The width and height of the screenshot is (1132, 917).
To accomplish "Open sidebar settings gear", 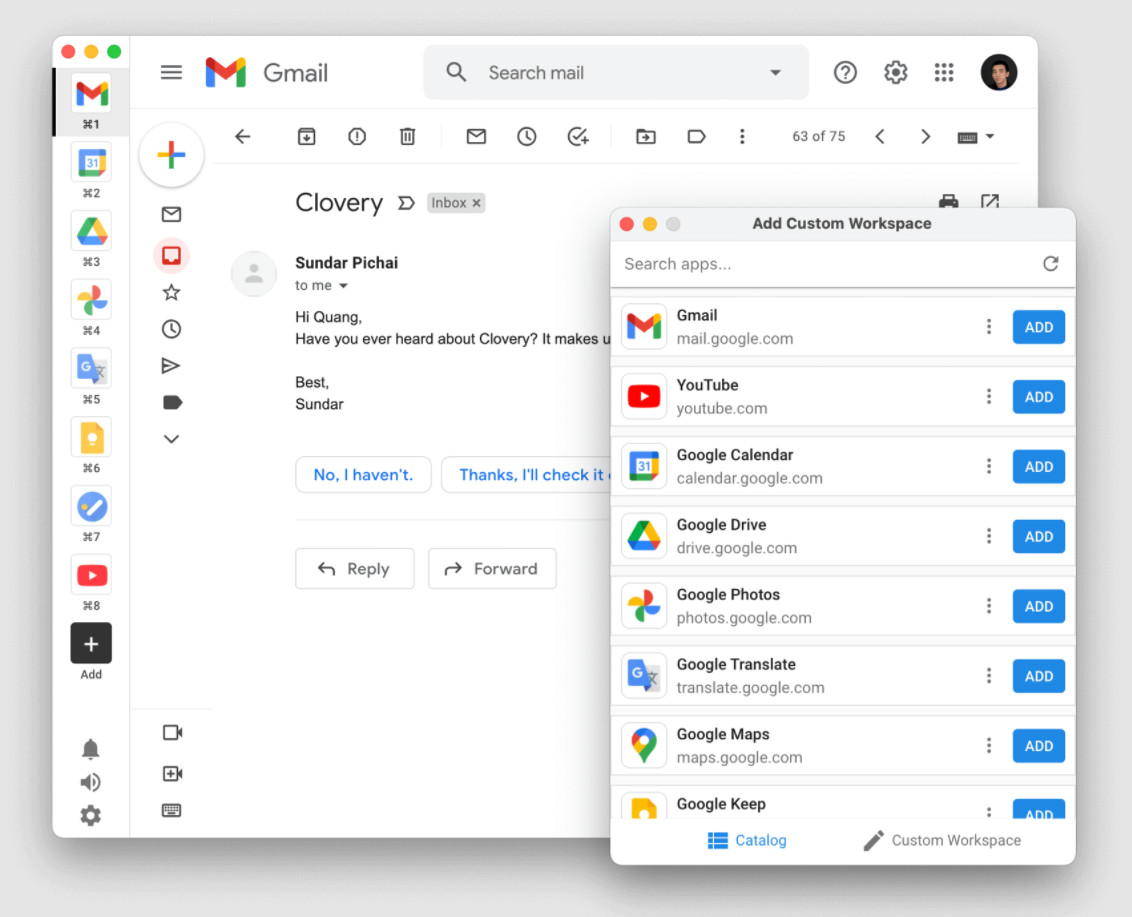I will pyautogui.click(x=90, y=816).
